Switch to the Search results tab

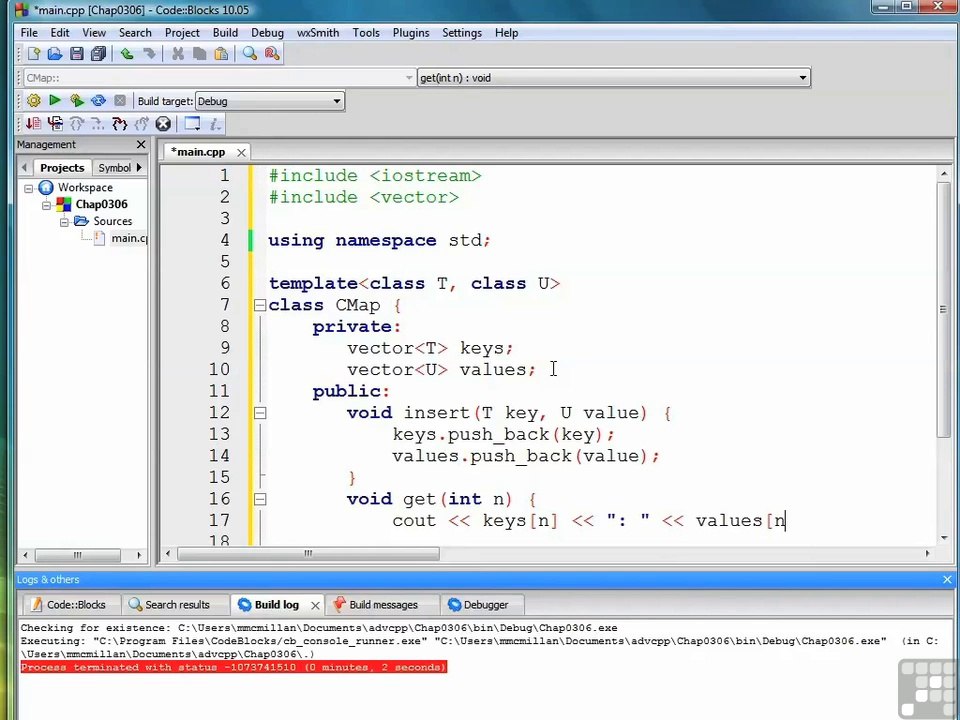point(176,605)
